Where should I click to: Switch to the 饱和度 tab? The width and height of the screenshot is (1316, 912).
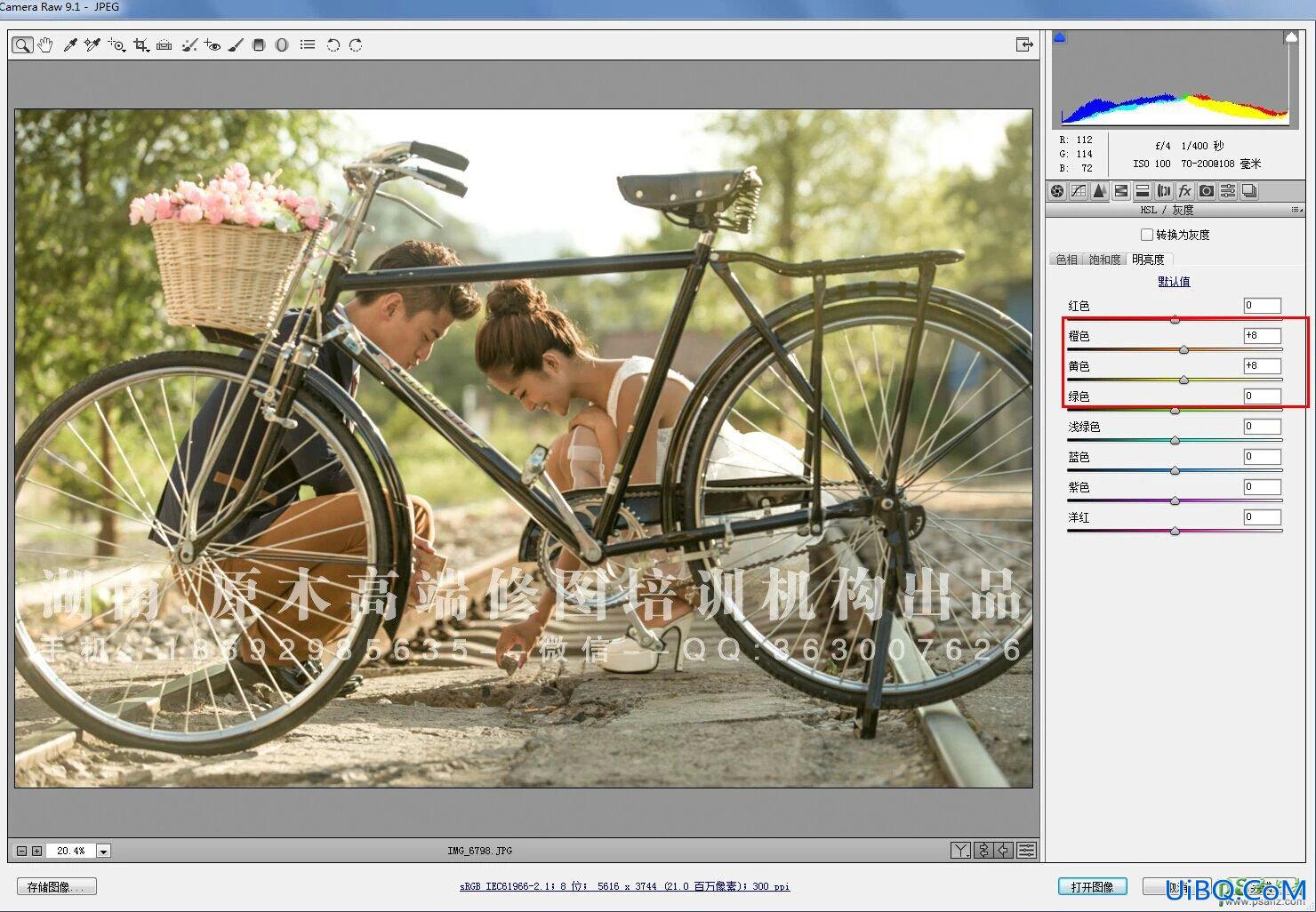pos(1104,260)
